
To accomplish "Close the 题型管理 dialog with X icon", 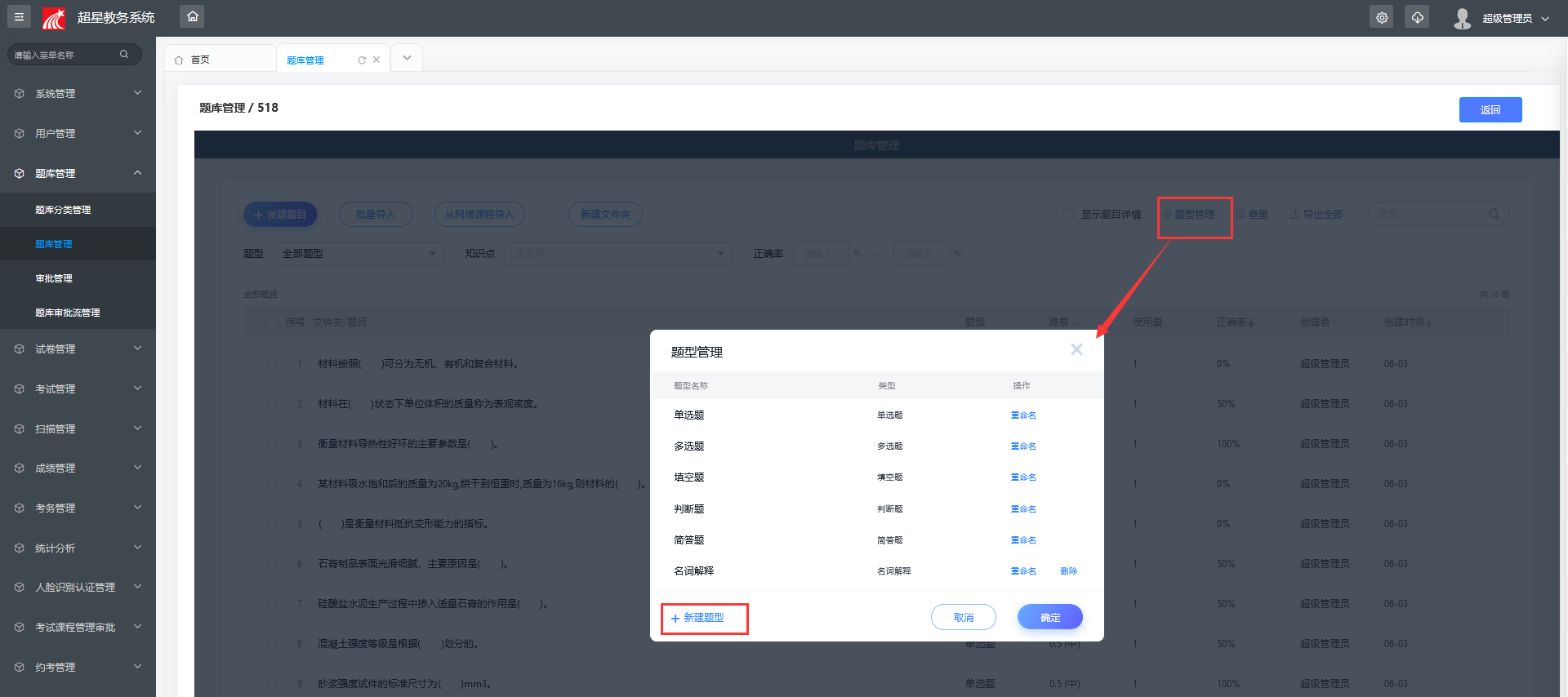I will (x=1076, y=349).
